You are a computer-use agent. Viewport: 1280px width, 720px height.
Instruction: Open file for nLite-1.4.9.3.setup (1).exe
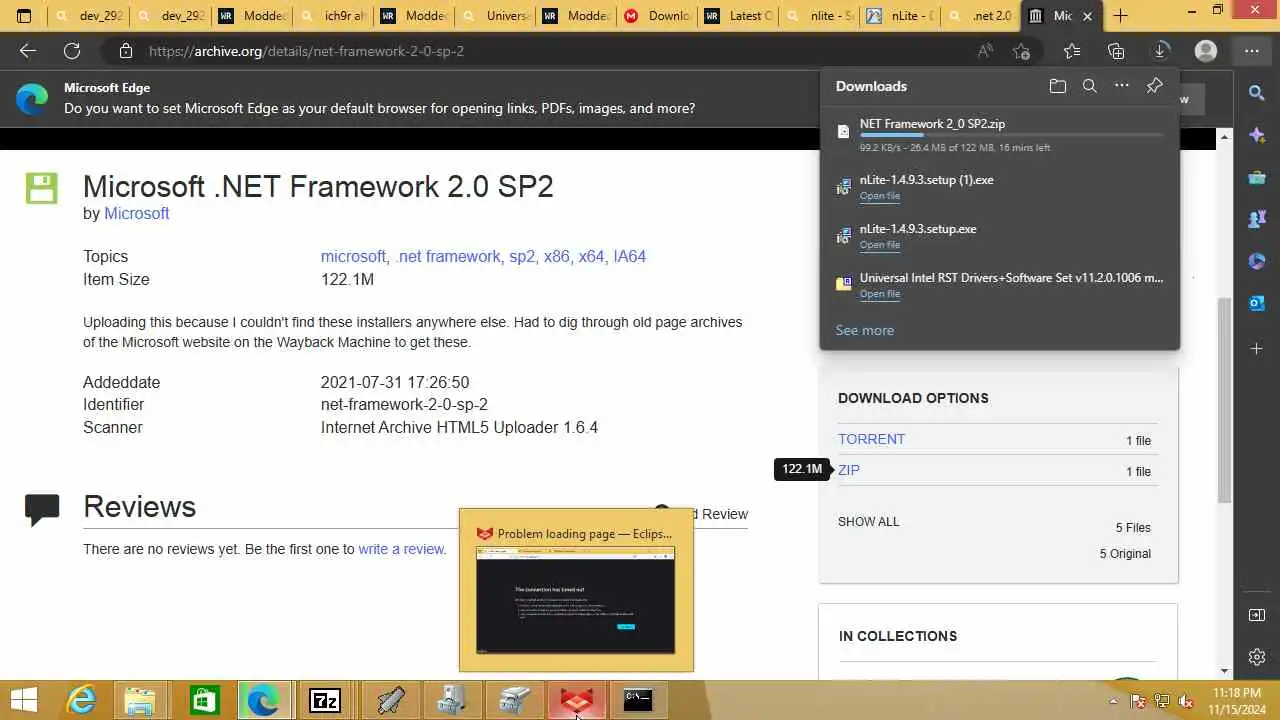880,196
